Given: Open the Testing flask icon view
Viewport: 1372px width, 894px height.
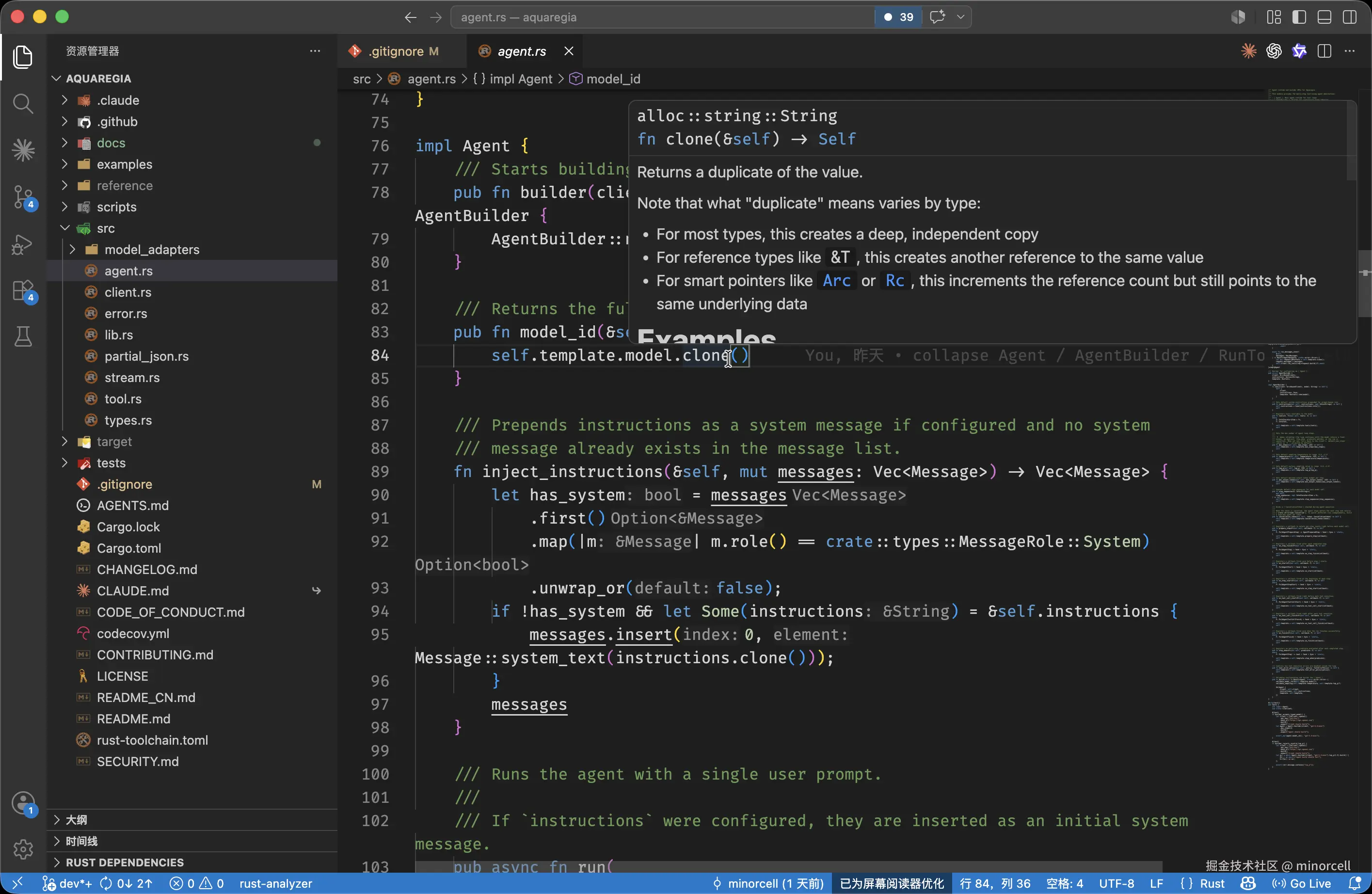Looking at the screenshot, I should point(23,336).
